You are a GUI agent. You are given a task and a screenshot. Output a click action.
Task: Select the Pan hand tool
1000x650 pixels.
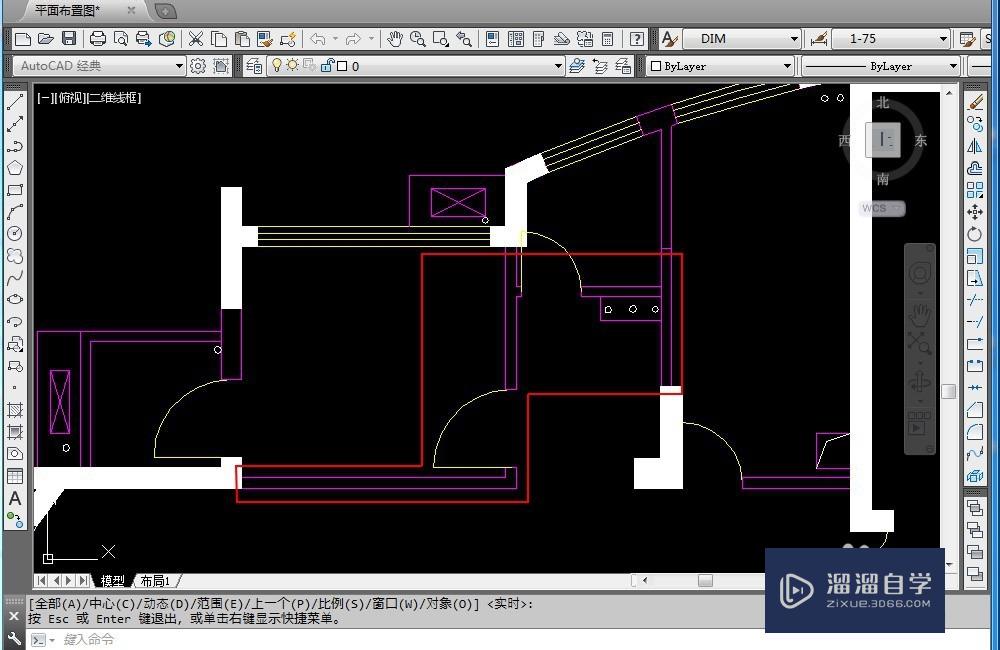coord(395,40)
